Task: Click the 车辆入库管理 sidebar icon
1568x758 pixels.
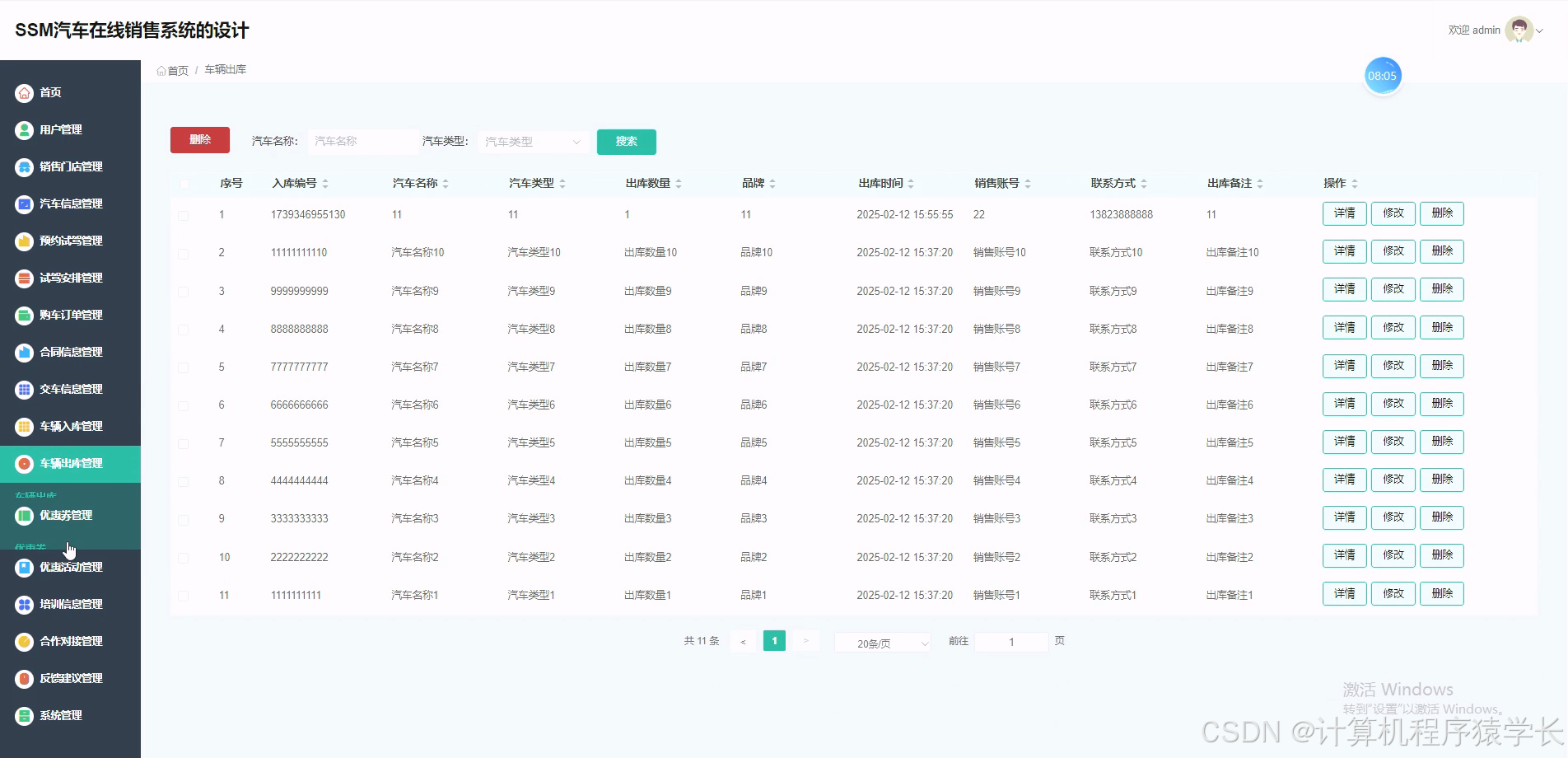Action: (25, 427)
